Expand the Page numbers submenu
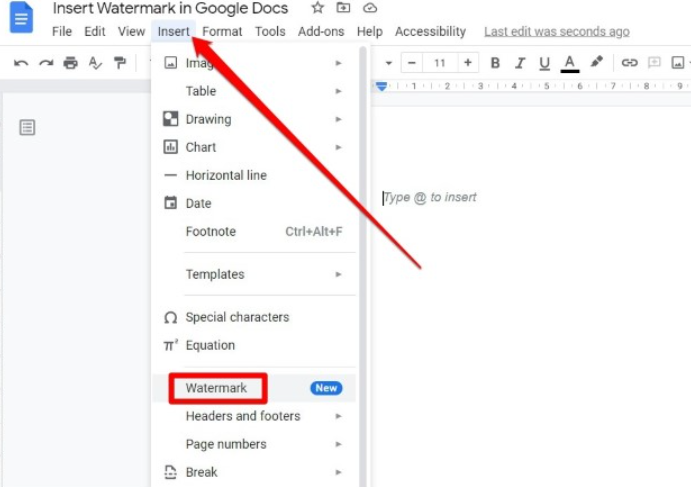 pos(254,444)
